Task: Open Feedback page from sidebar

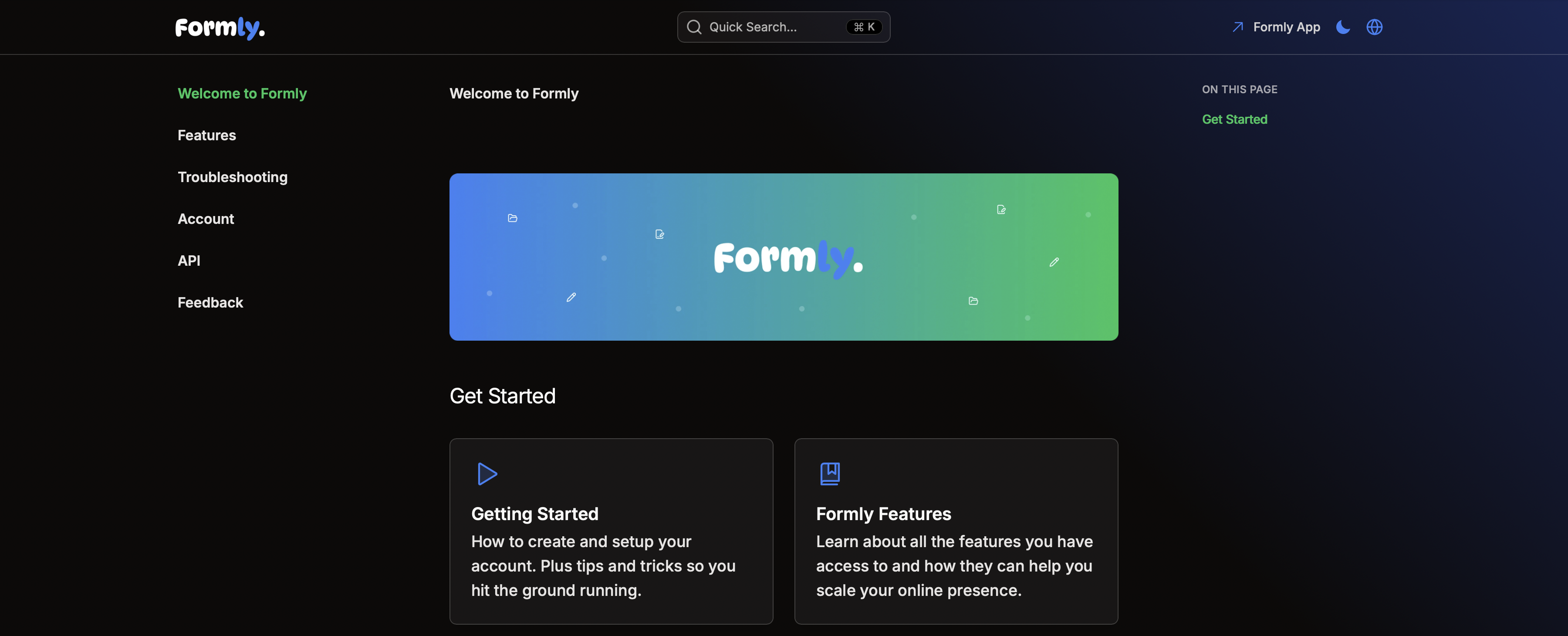Action: click(x=210, y=302)
